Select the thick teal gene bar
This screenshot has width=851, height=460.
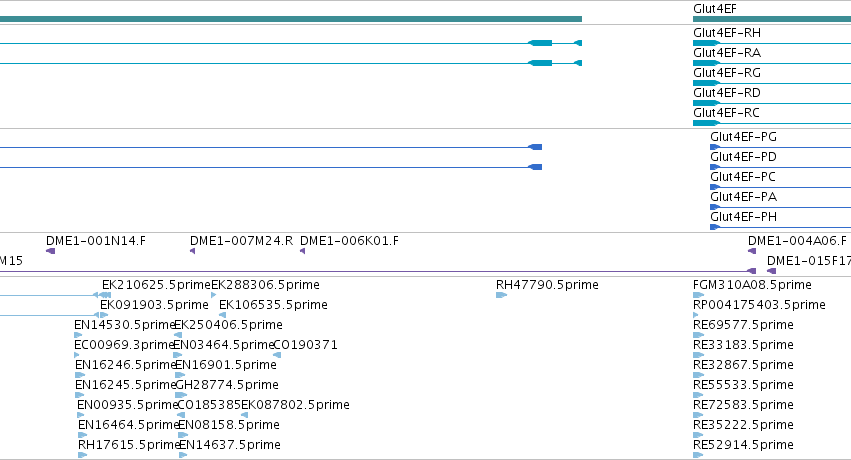click(291, 19)
